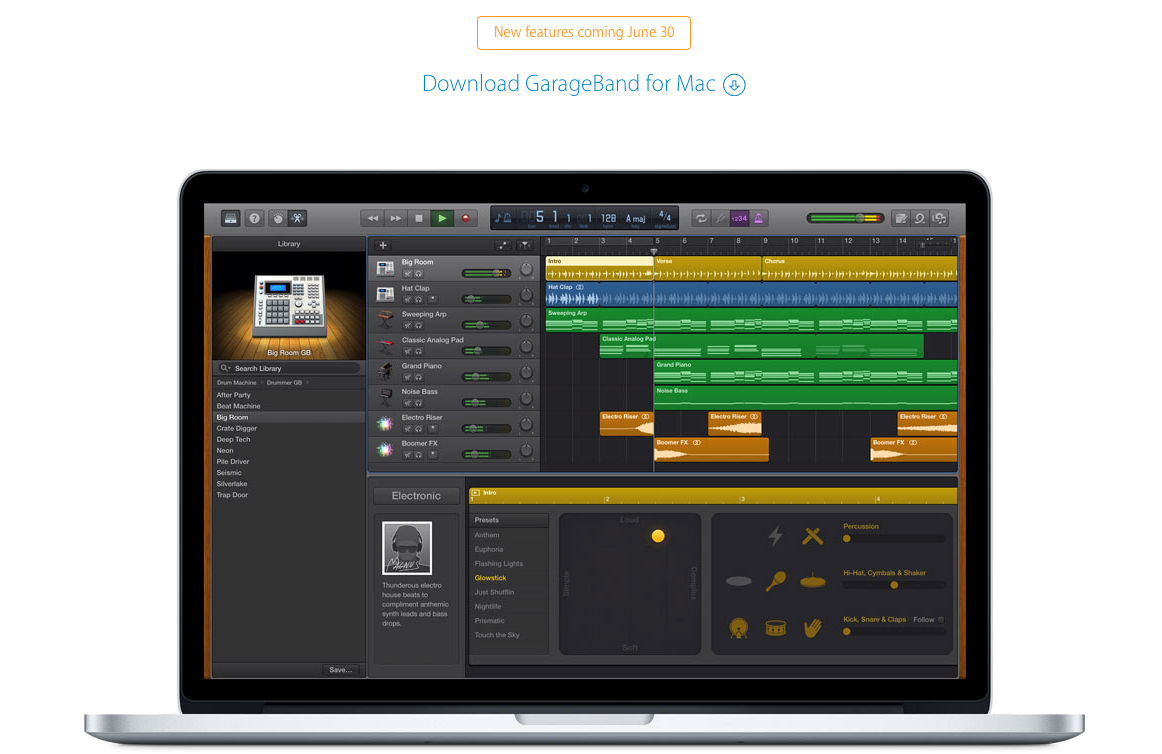Click the Magnus drummer portrait

pyautogui.click(x=407, y=548)
